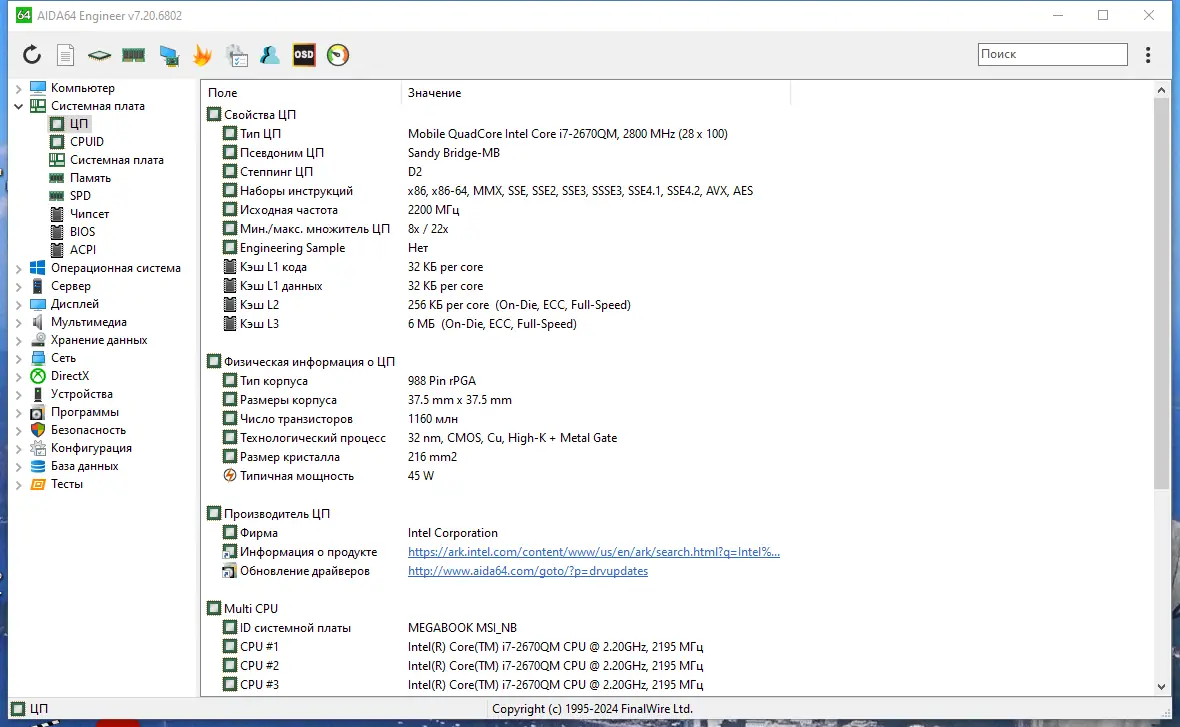1180x727 pixels.
Task: Expand the Дисплей tree node
Action: (x=19, y=304)
